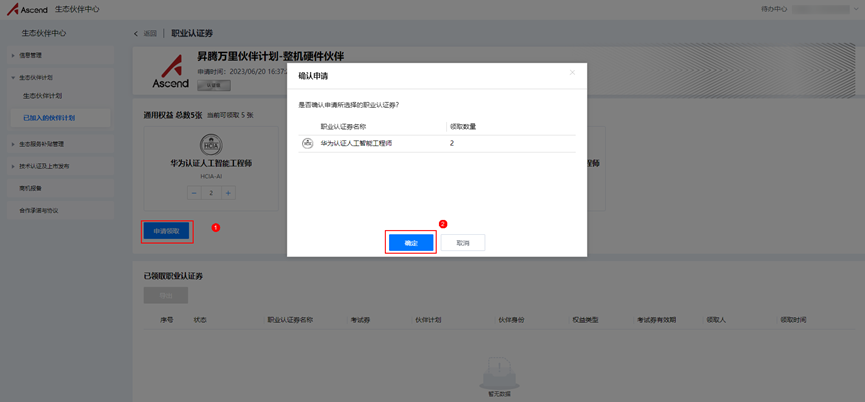Click the 考试券 column header

(x=360, y=320)
